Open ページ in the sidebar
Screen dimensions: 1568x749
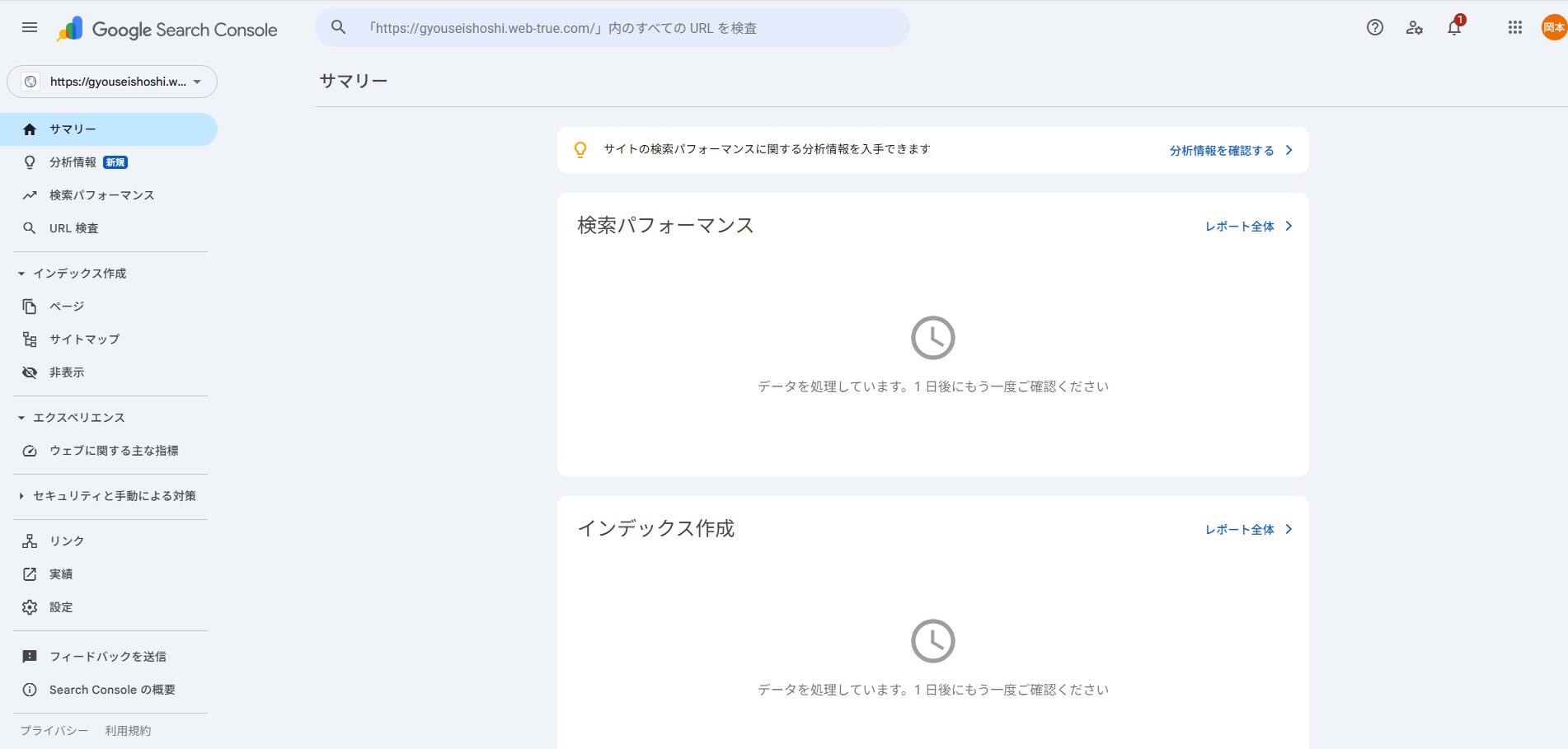click(109, 307)
